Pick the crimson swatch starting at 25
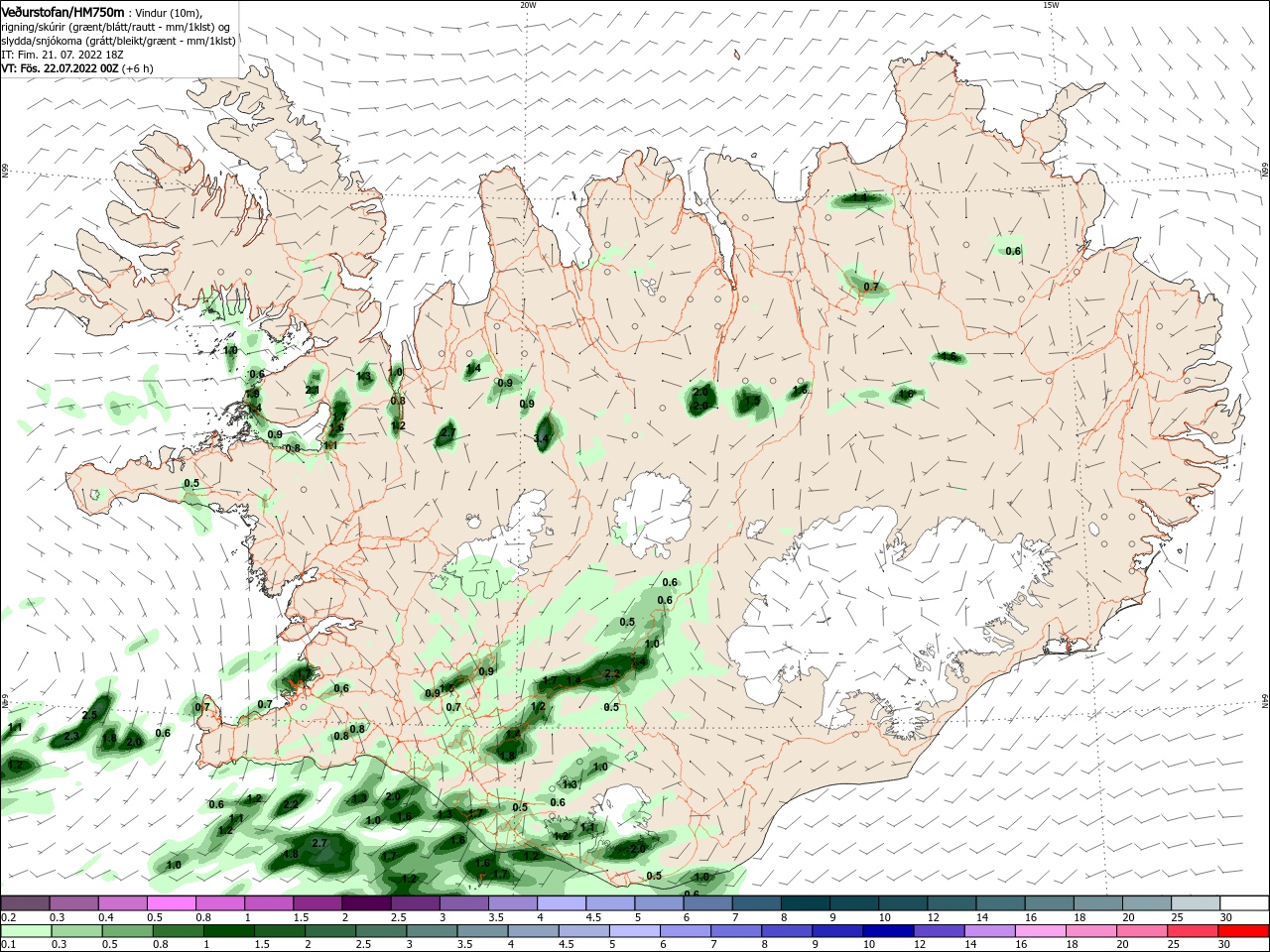This screenshot has height=952, width=1270. [x=1195, y=931]
